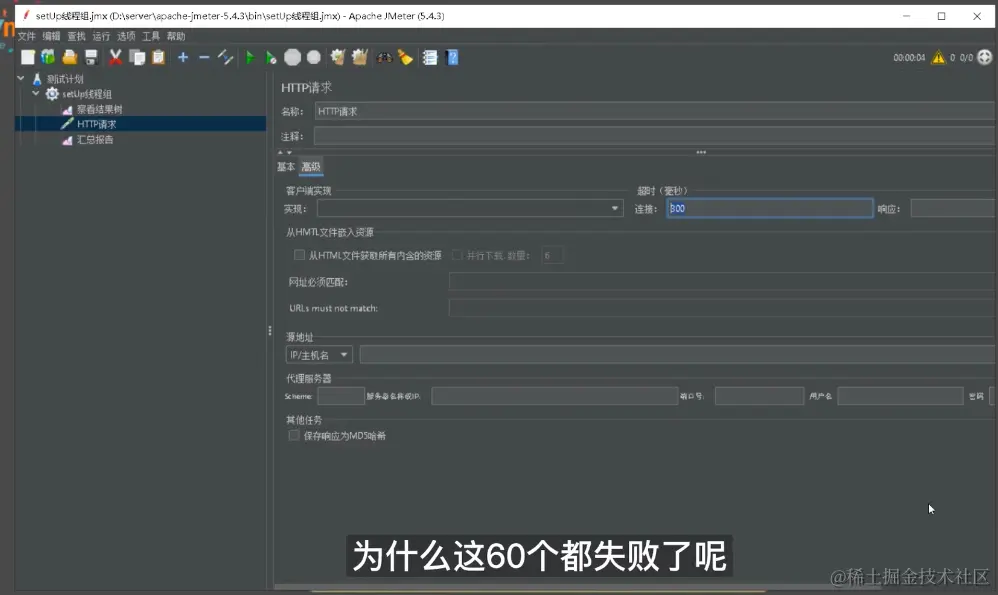Click the Clear results broom icon

(x=337, y=57)
